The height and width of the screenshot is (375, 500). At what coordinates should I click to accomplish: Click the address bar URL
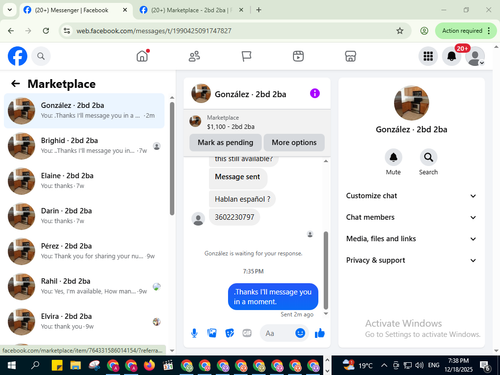[x=154, y=31]
